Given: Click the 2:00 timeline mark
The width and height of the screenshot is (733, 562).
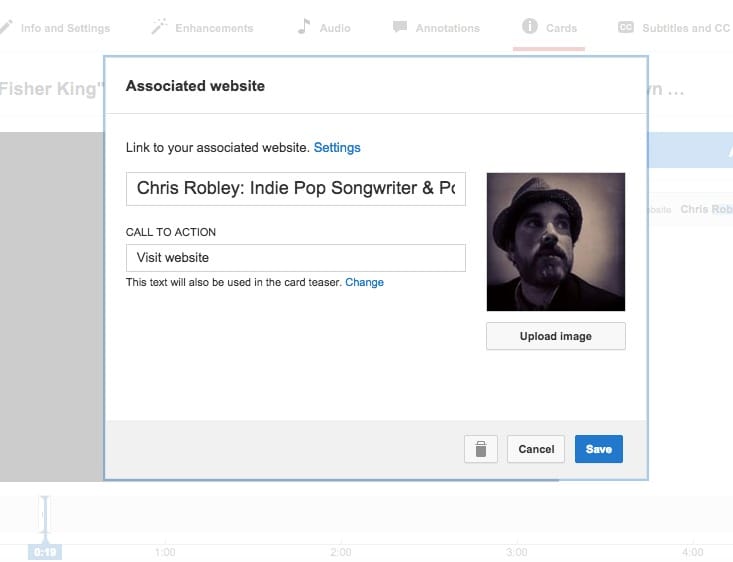Looking at the screenshot, I should [x=341, y=552].
